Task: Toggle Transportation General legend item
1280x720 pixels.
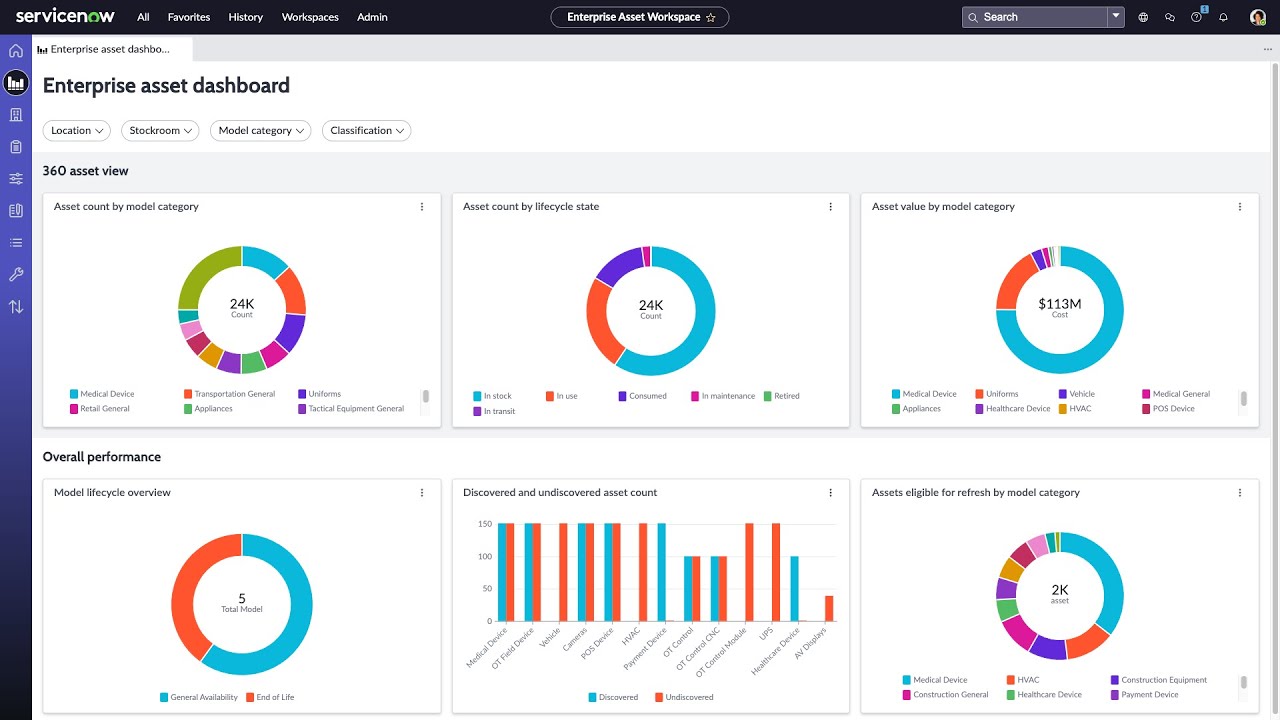Action: [x=229, y=394]
